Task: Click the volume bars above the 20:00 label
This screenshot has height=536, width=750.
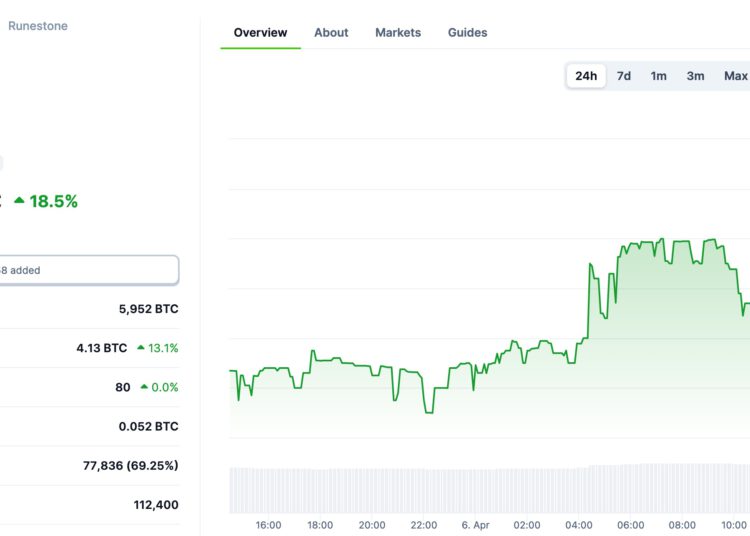Action: tap(372, 490)
